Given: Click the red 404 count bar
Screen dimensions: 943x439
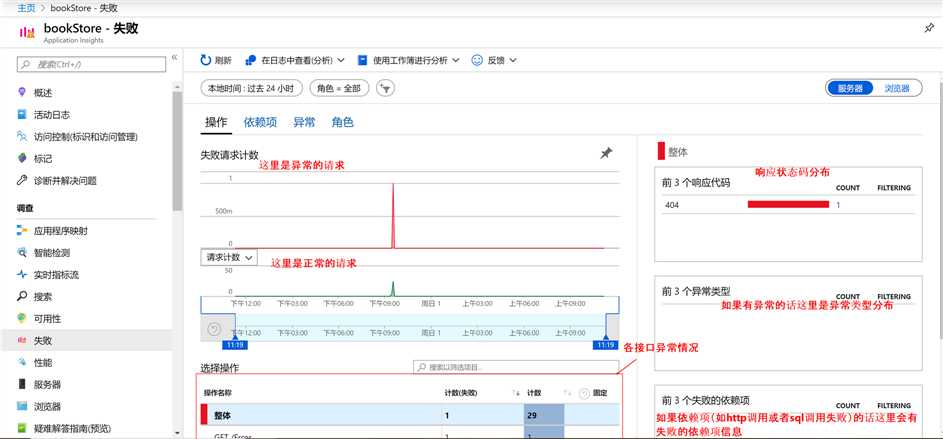Looking at the screenshot, I should tap(788, 204).
